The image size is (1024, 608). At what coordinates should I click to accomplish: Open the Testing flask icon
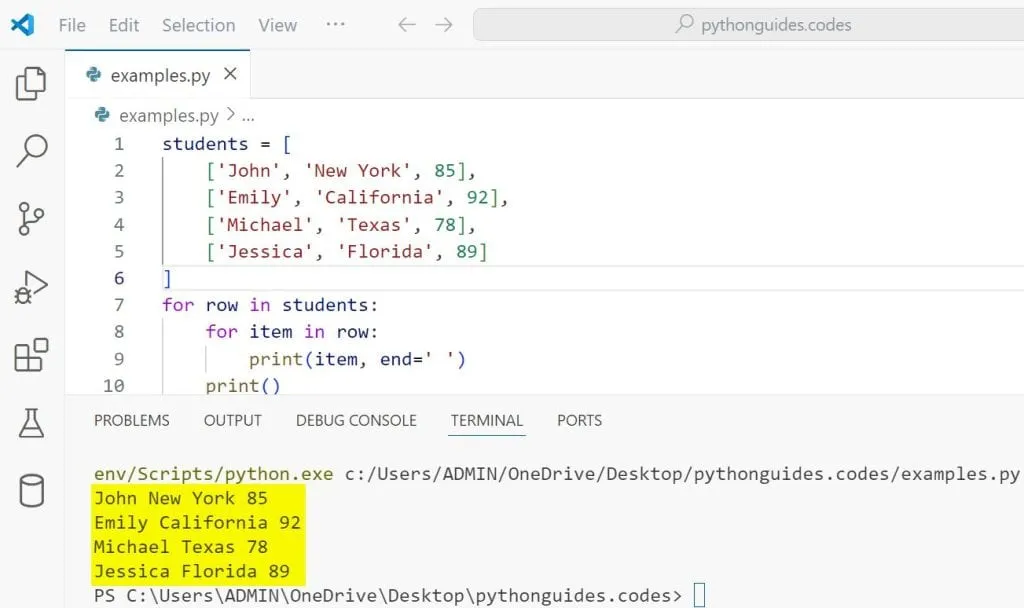[x=32, y=423]
